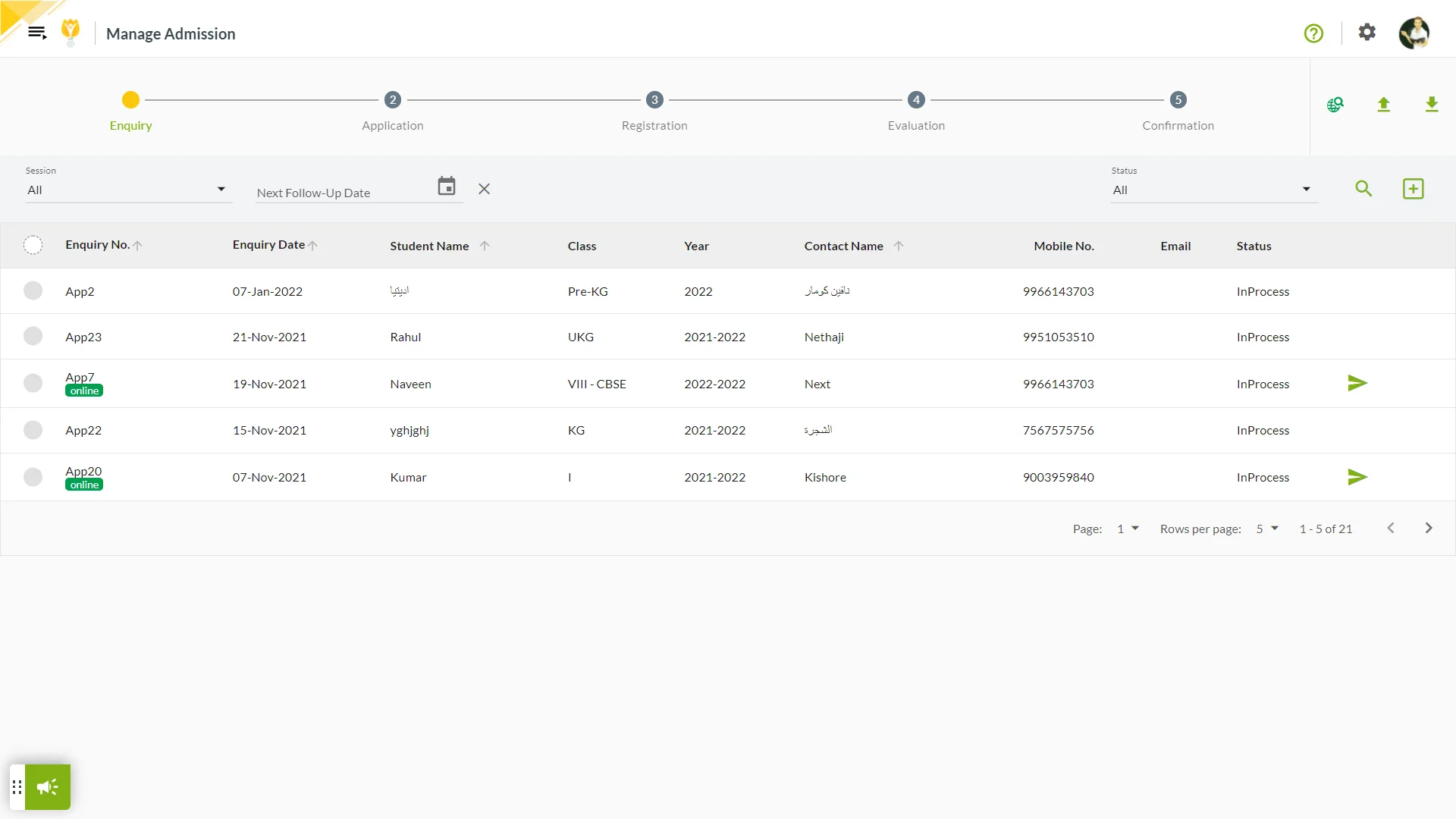Click the App22 enquiry number
1456x819 pixels.
coord(83,430)
